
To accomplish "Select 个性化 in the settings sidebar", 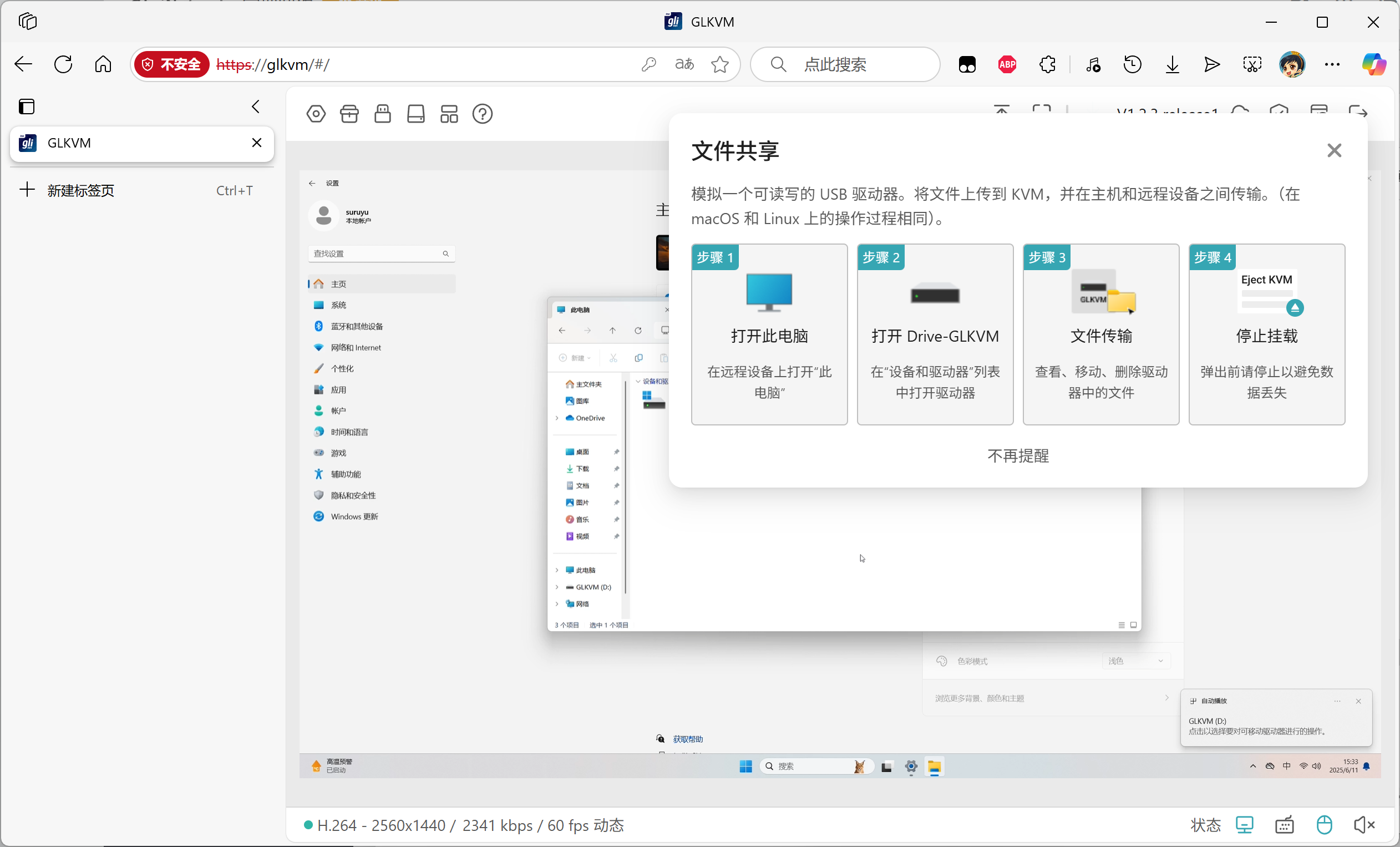I will pos(342,369).
